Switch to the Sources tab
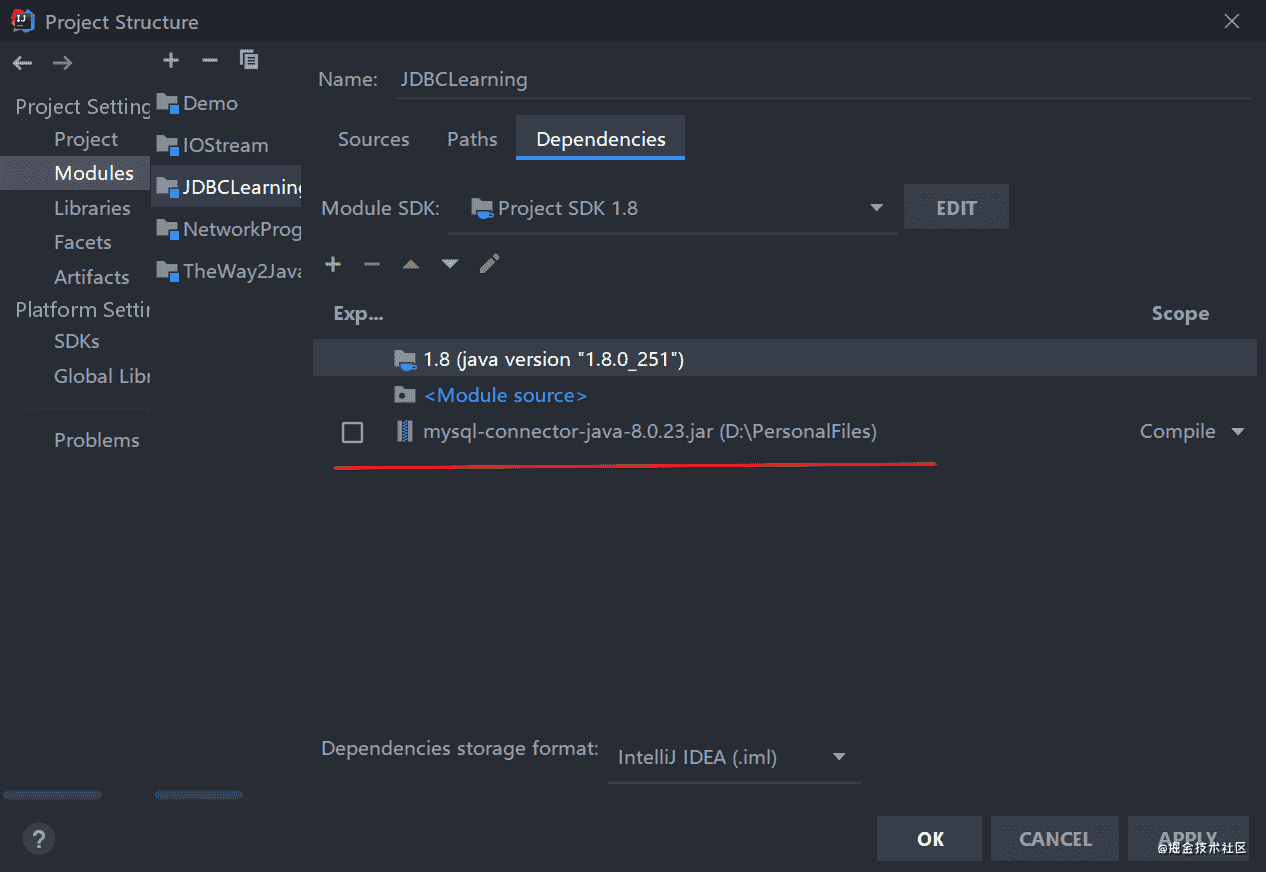The image size is (1266, 872). (x=373, y=139)
